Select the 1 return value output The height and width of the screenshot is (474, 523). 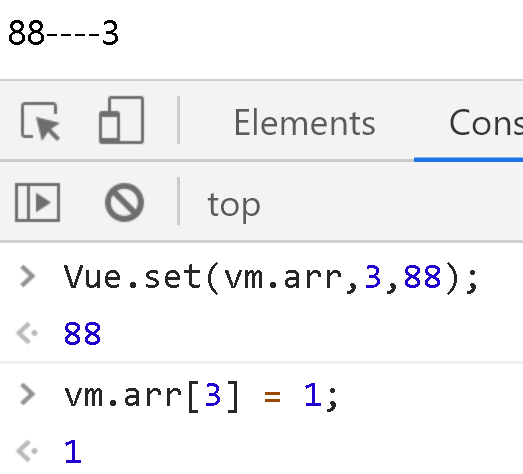click(x=73, y=452)
